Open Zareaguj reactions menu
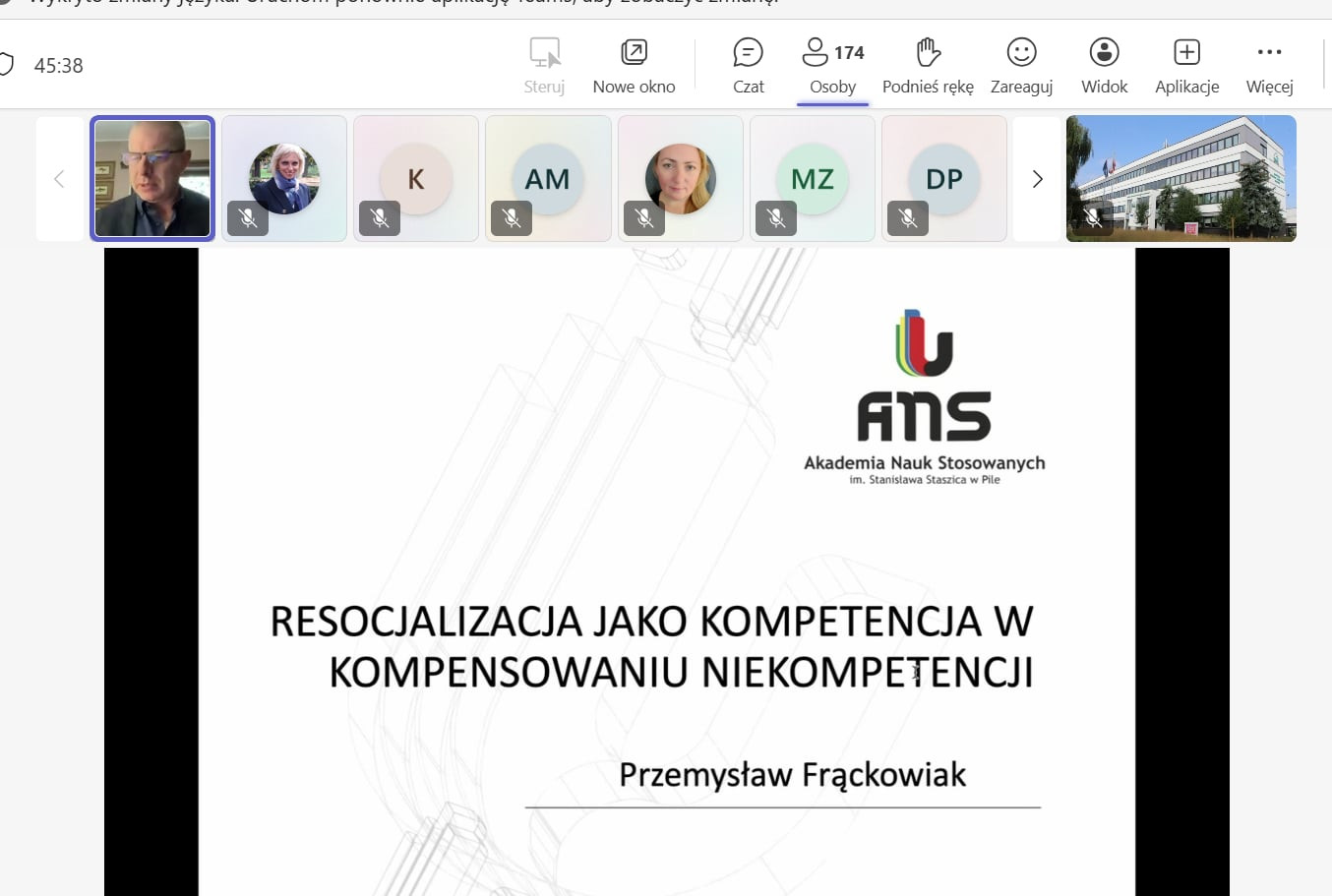Image resolution: width=1332 pixels, height=896 pixels. (1021, 65)
